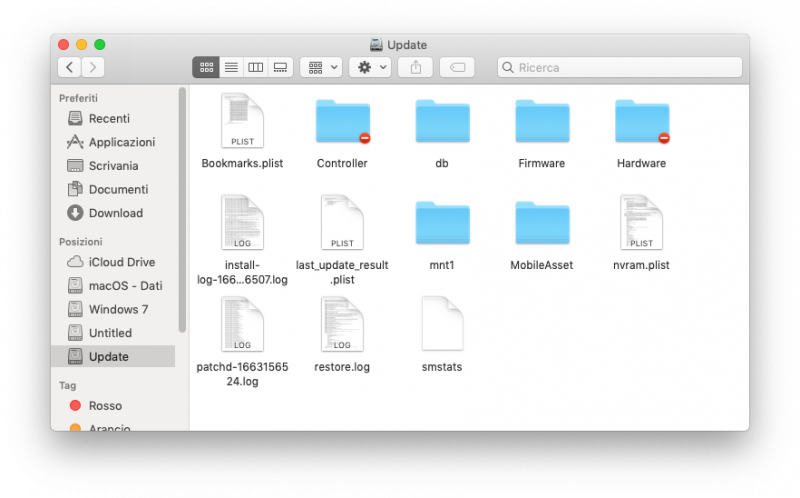
Task: Focus the Ricerca search field
Action: click(x=619, y=67)
